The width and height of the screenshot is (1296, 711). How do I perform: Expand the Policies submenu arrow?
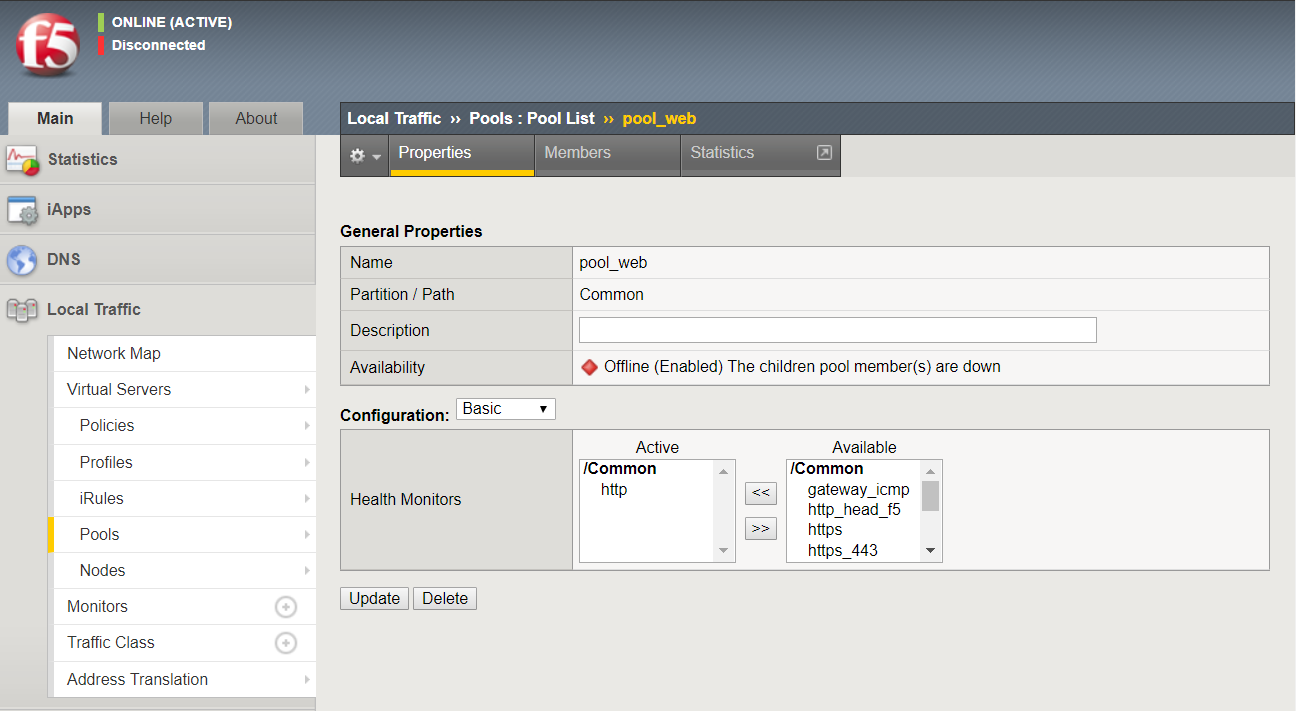pos(307,426)
